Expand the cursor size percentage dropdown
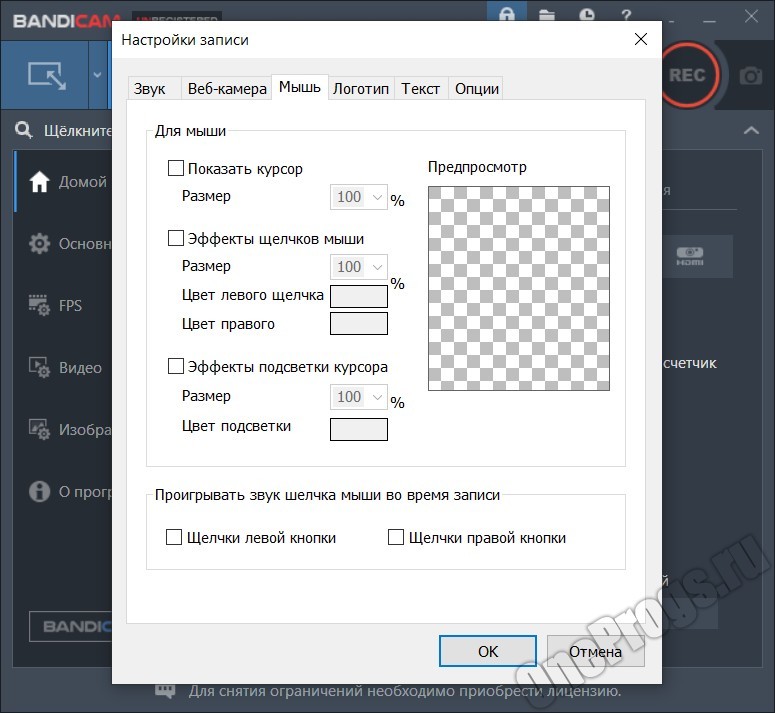Screen dimensions: 775x713 (x=358, y=197)
